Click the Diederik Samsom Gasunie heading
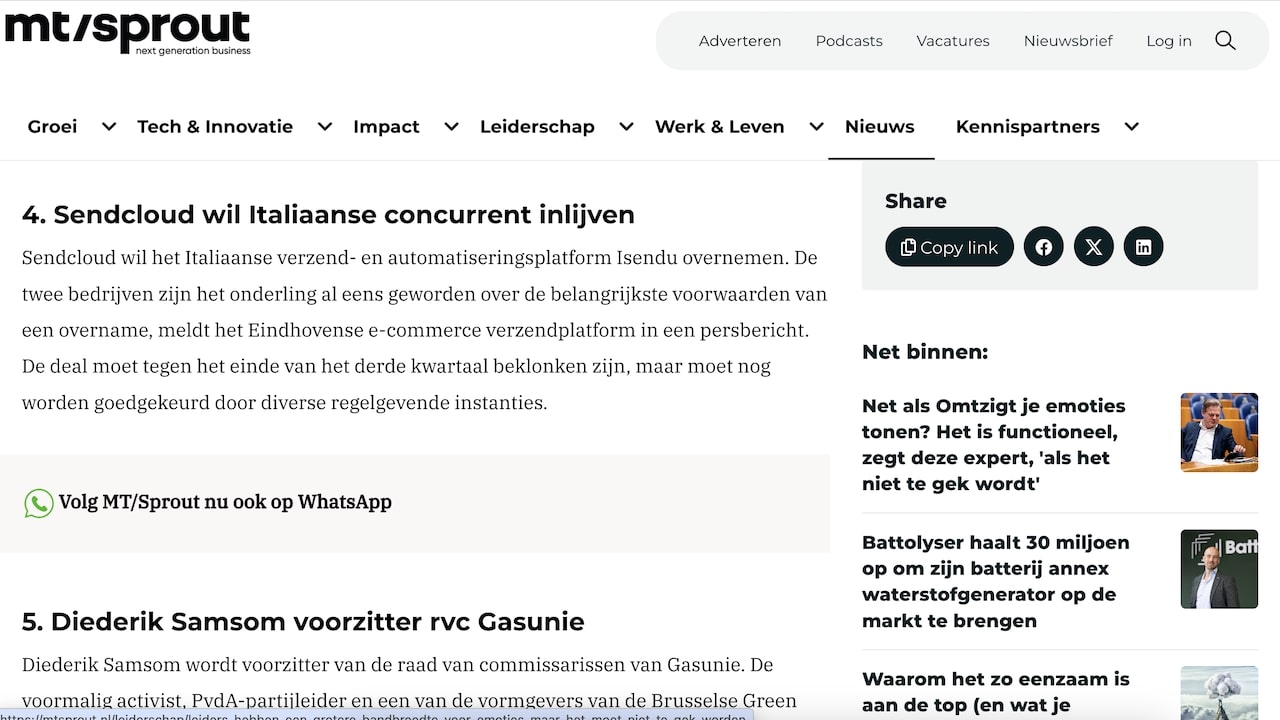Image resolution: width=1280 pixels, height=720 pixels. [x=303, y=622]
